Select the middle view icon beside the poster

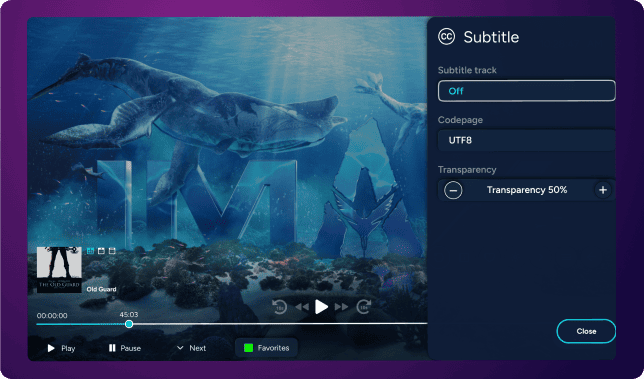[101, 251]
